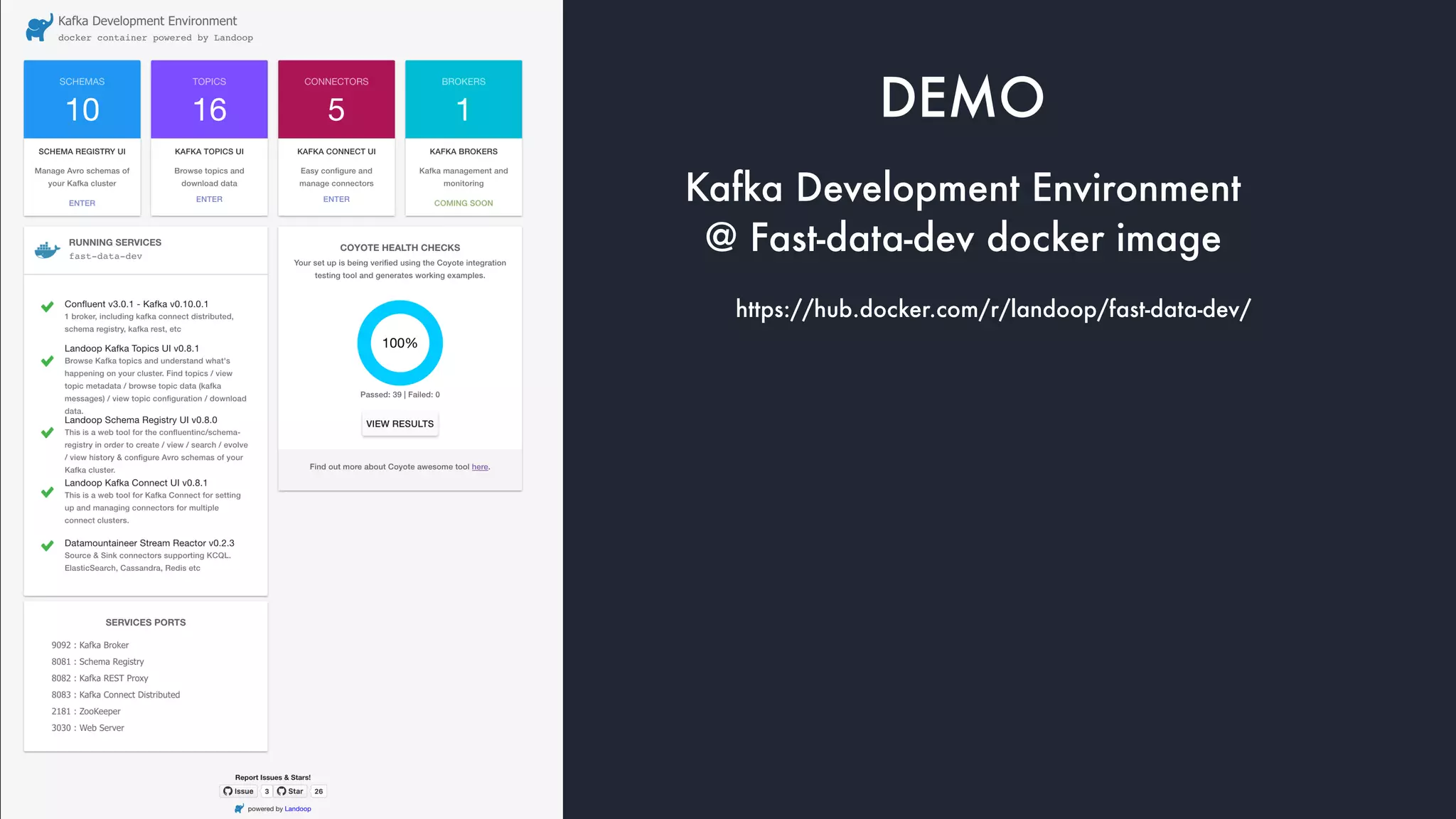Click the '8081 : Schema Registry' port entry

pyautogui.click(x=97, y=662)
